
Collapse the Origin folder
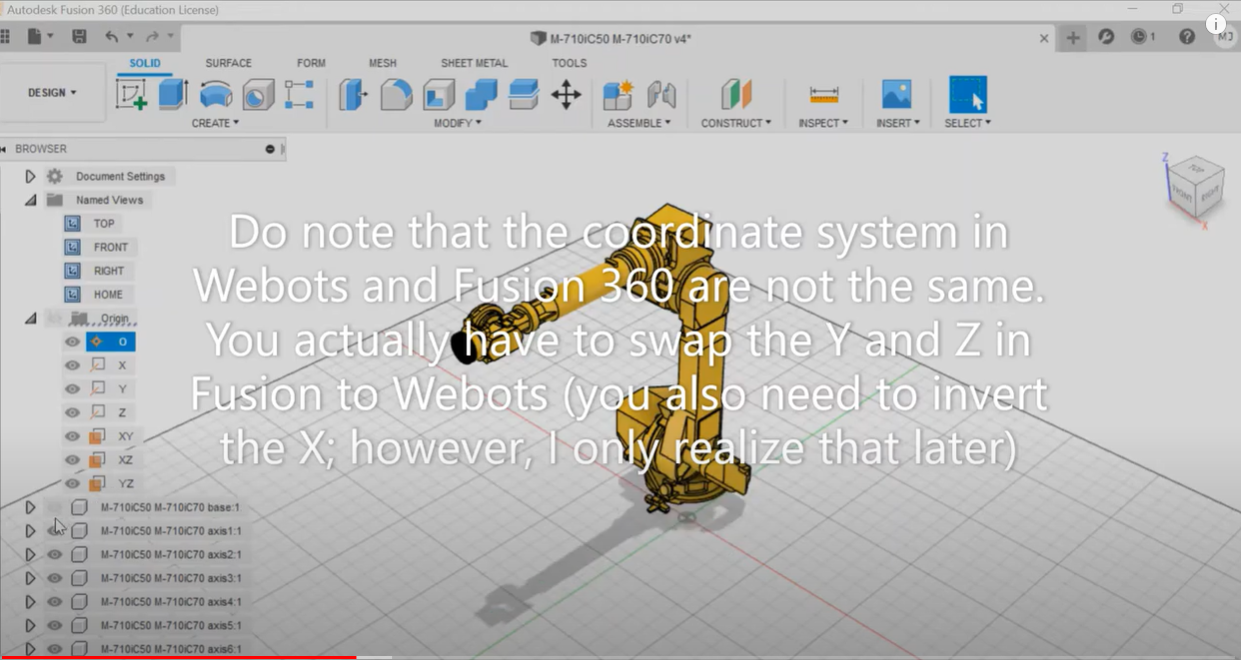click(30, 318)
